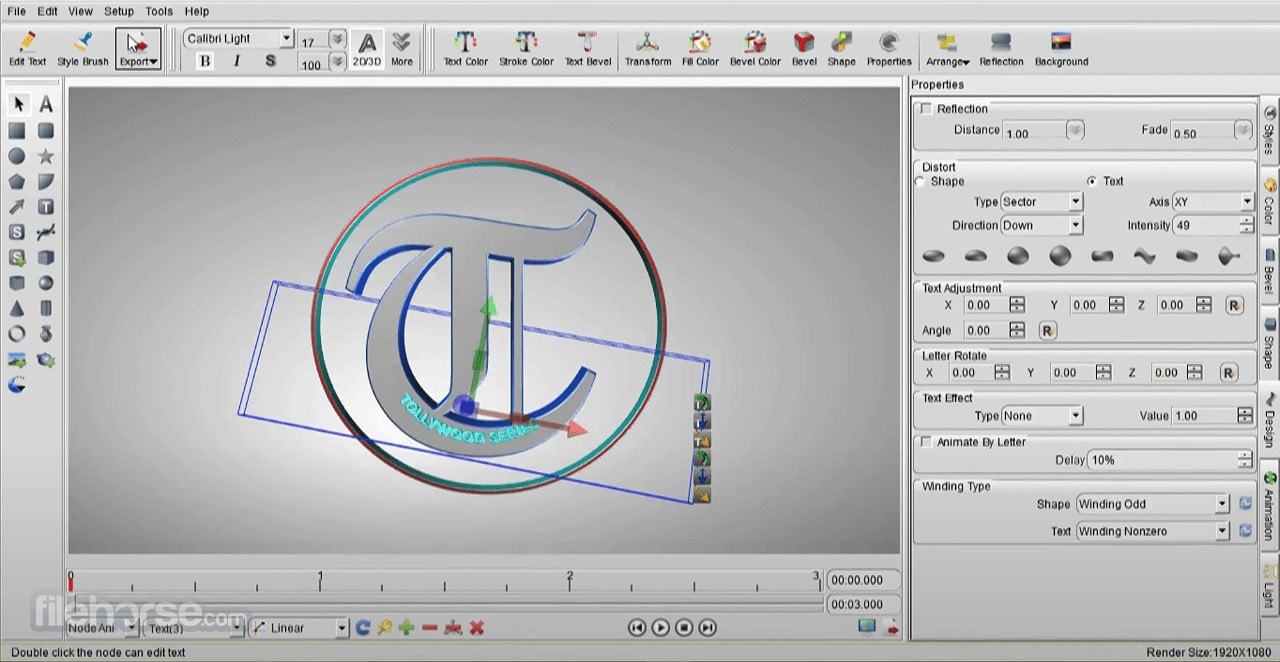The height and width of the screenshot is (662, 1280).
Task: Select the arrow shape tool
Action: click(x=17, y=207)
